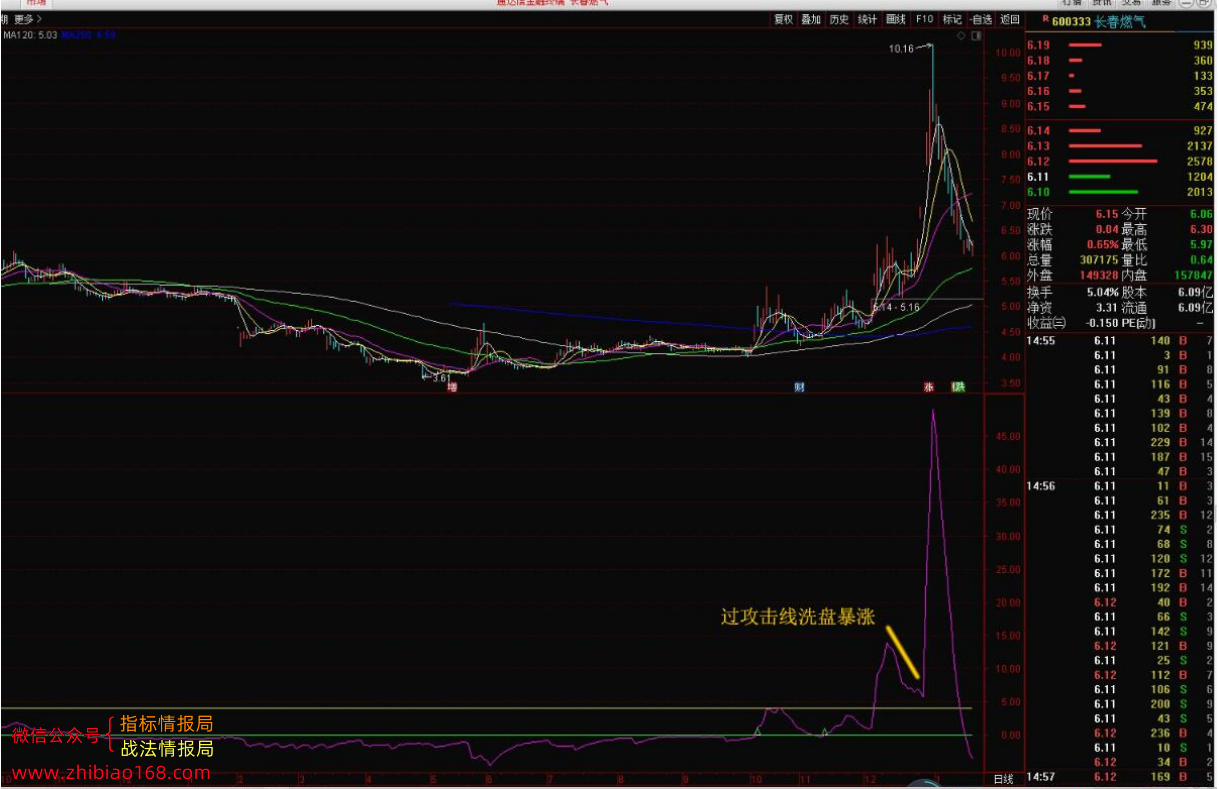The image size is (1219, 789).
Task: Click the 净资 value 3.31
Action: click(1107, 308)
